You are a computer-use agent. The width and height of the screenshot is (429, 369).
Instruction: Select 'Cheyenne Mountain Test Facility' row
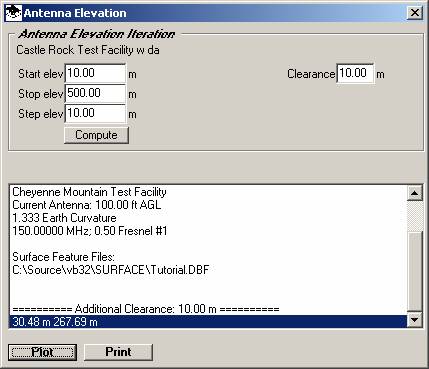pyautogui.click(x=208, y=192)
